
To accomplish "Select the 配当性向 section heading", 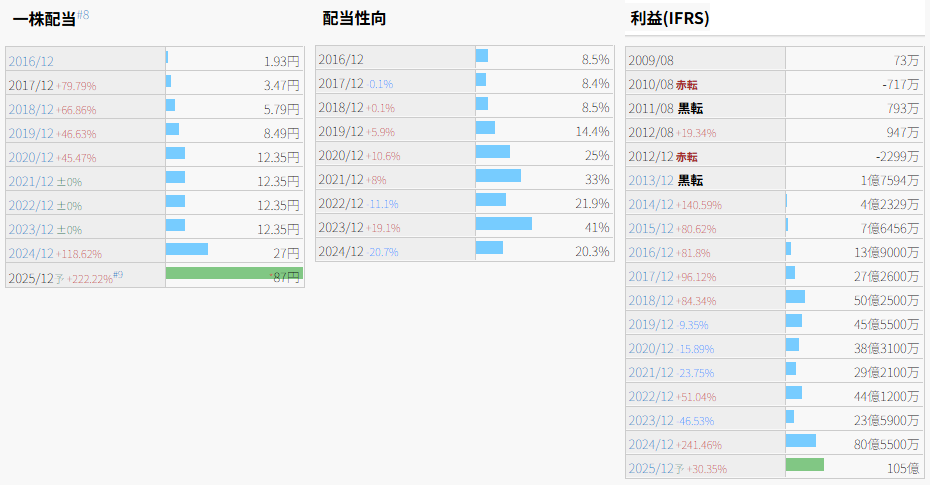I will [x=354, y=18].
